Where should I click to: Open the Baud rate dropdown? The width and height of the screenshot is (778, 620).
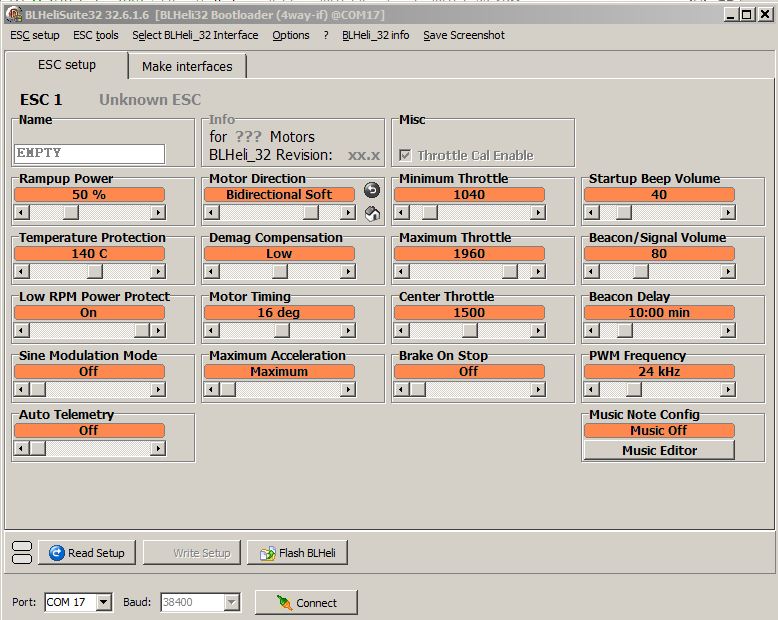(x=231, y=603)
